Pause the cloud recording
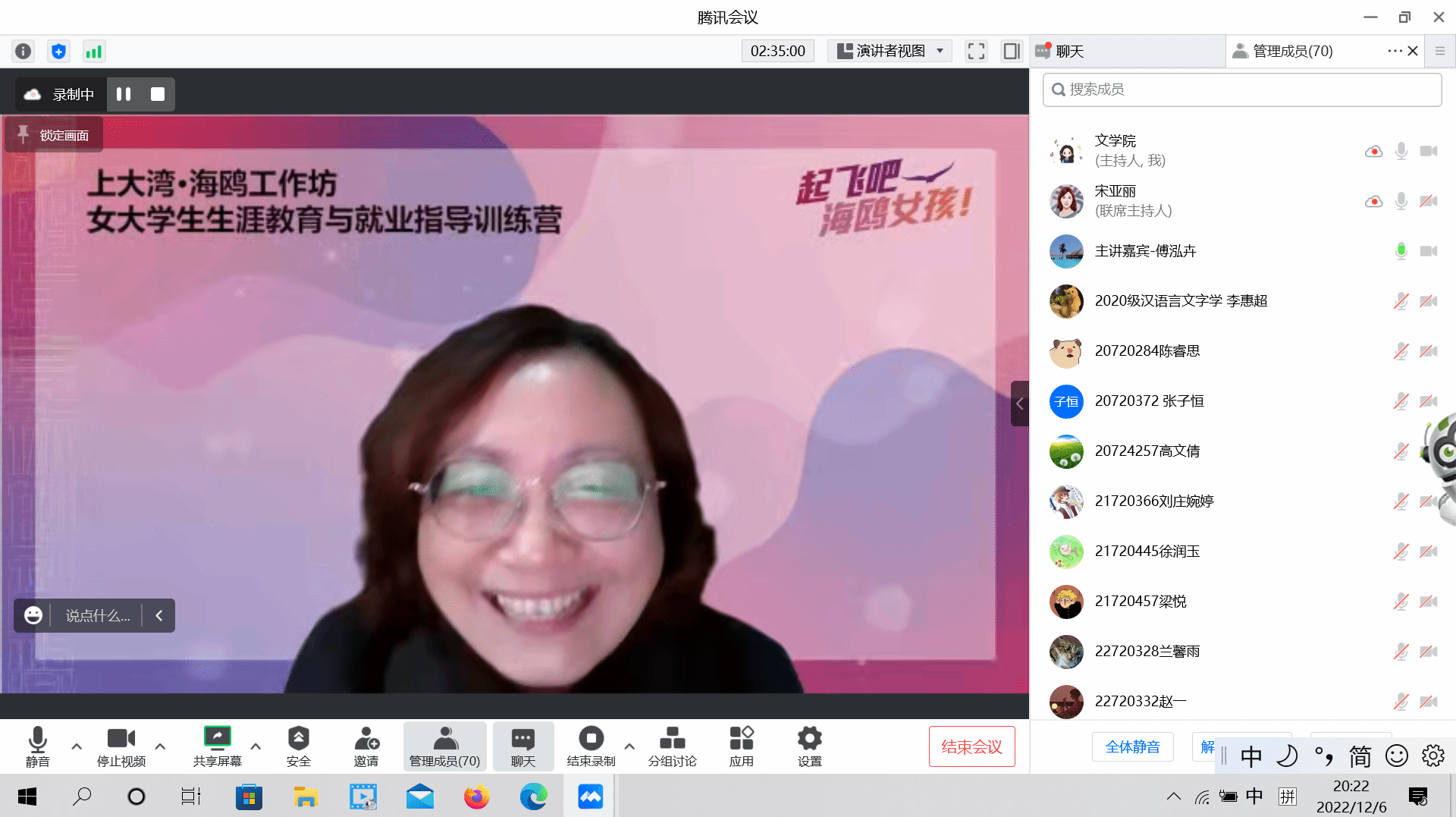The height and width of the screenshot is (817, 1456). [124, 94]
